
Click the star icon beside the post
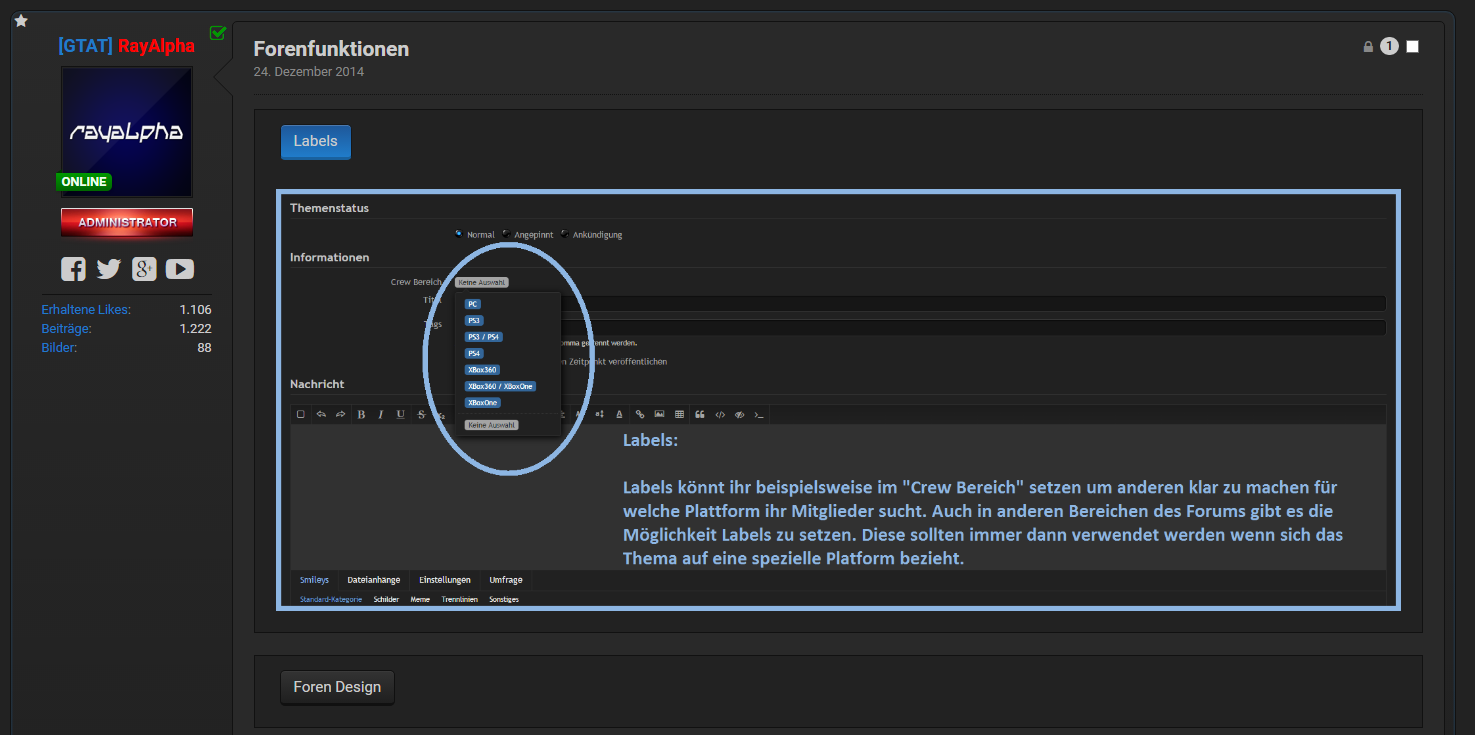(x=21, y=21)
